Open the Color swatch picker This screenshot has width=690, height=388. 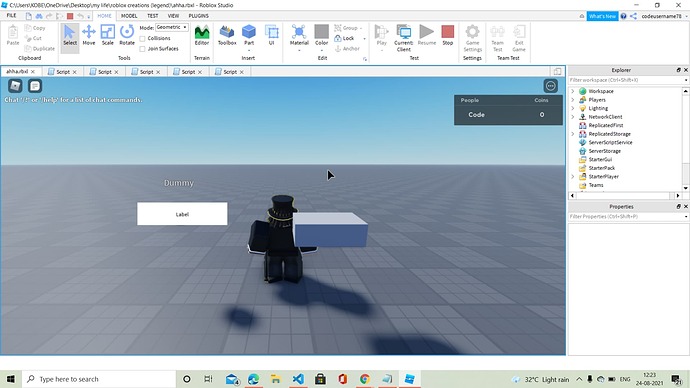tap(321, 36)
